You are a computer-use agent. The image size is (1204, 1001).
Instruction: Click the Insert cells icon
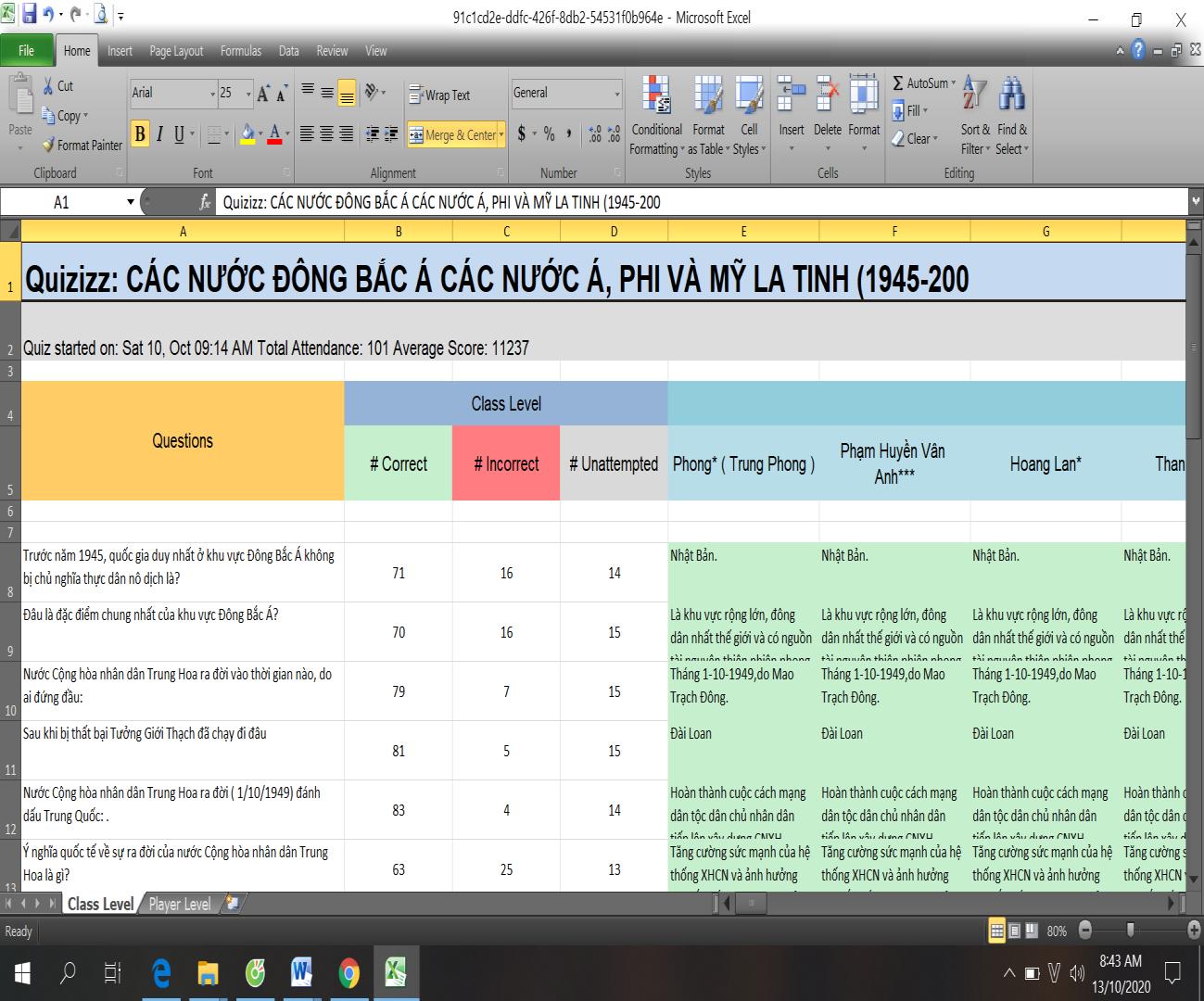click(x=792, y=95)
